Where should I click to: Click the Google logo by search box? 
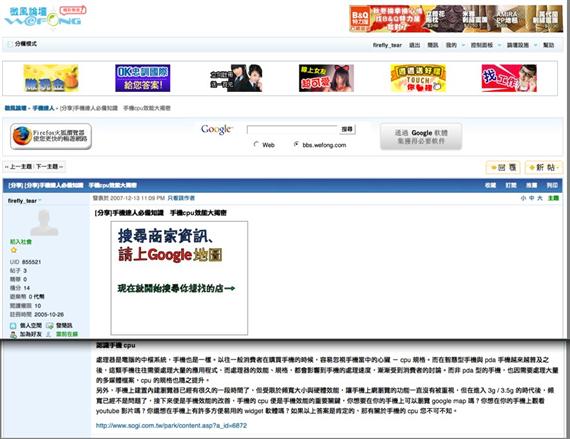pos(217,129)
